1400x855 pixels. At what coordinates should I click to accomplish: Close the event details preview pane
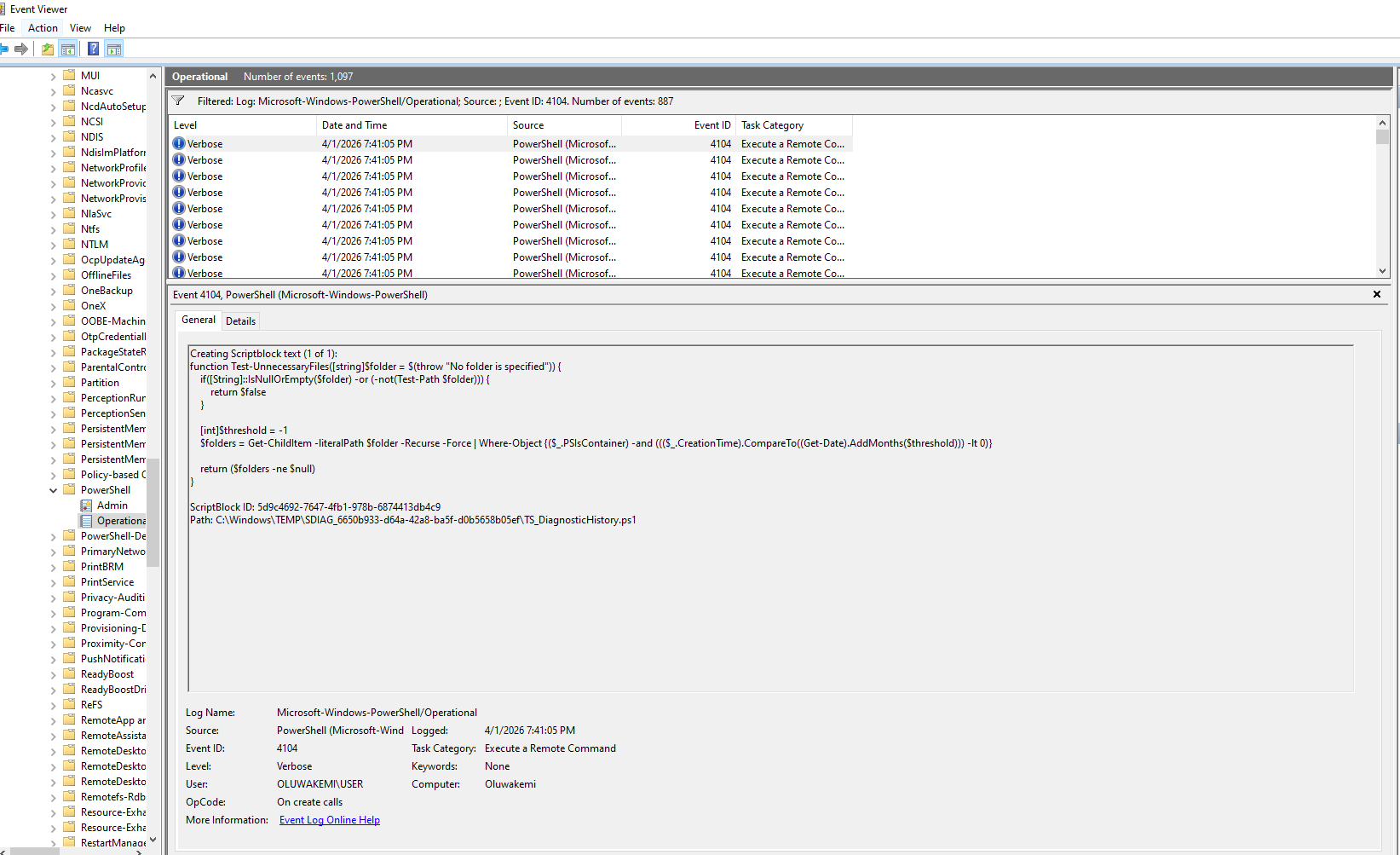click(x=1376, y=294)
